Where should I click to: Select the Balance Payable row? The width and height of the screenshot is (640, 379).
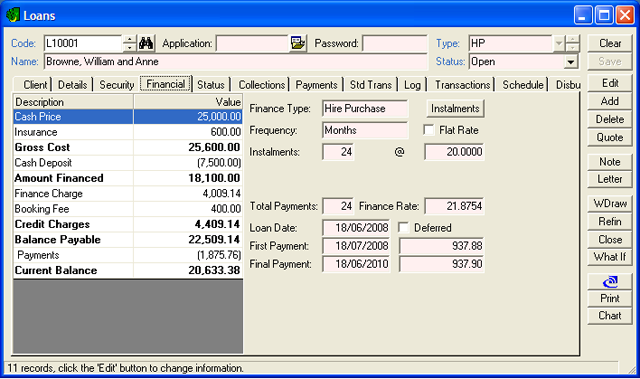coord(128,239)
